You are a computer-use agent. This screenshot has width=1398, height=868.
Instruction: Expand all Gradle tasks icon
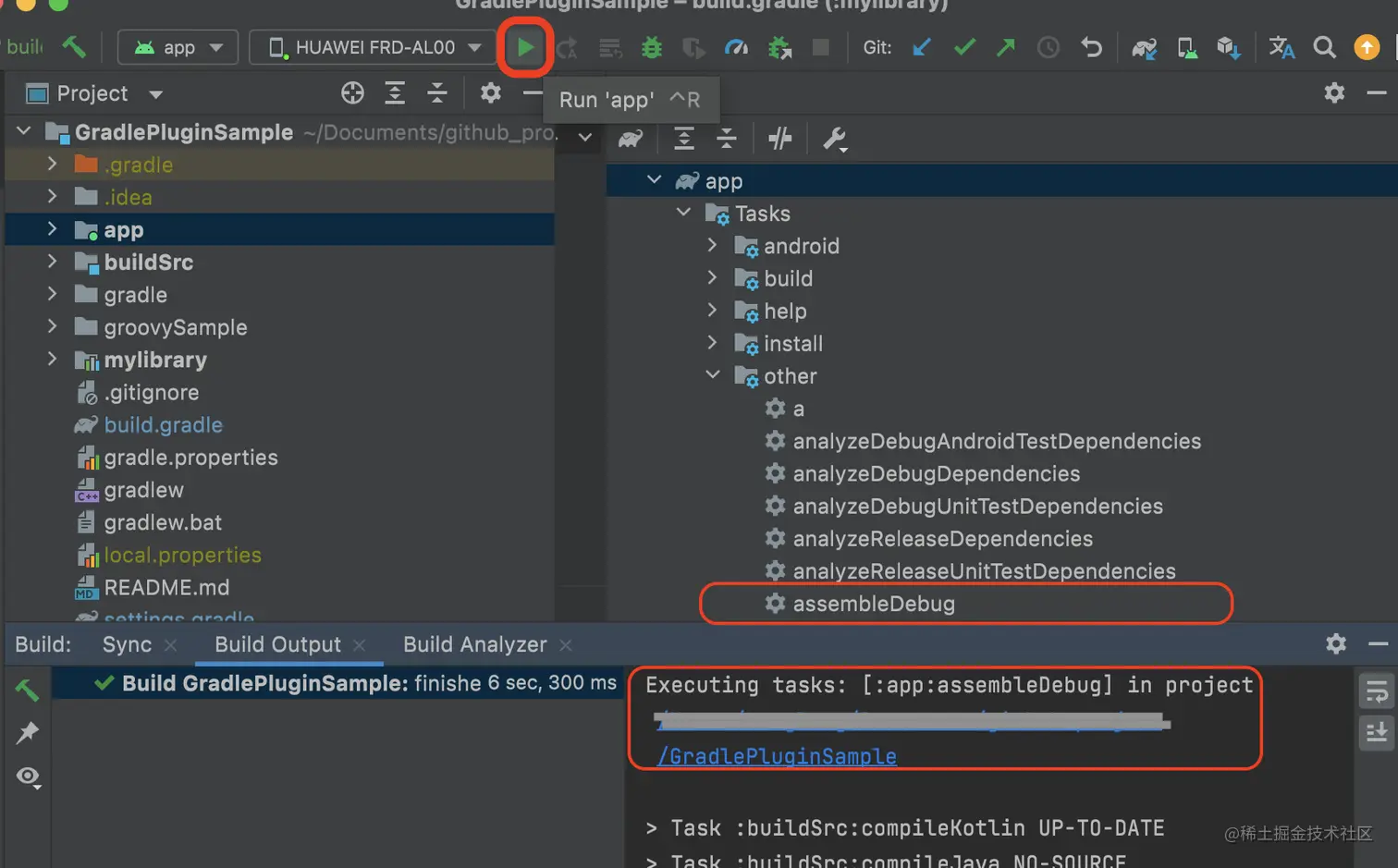tap(684, 139)
